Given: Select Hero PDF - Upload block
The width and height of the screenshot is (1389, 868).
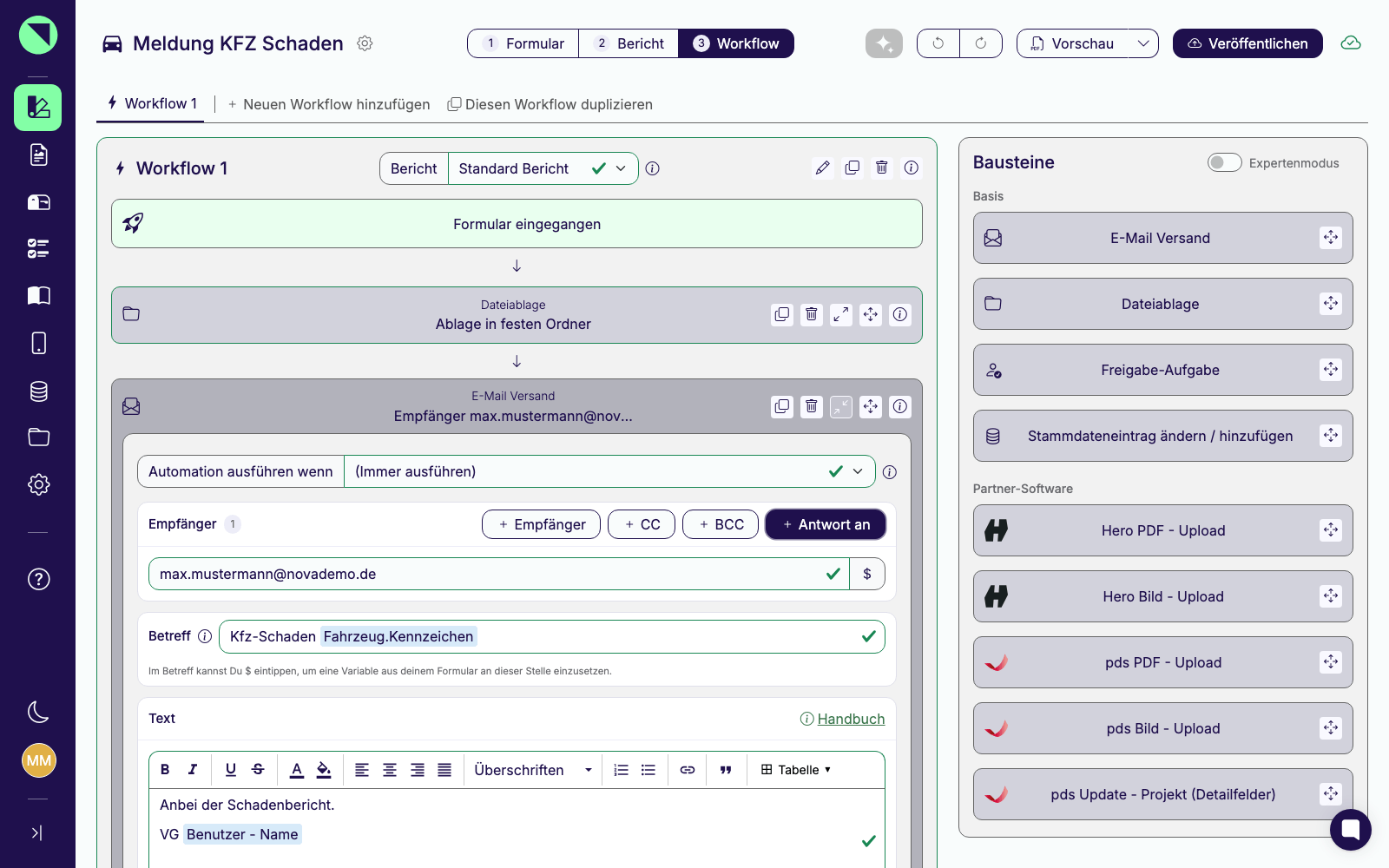Looking at the screenshot, I should click(x=1162, y=530).
